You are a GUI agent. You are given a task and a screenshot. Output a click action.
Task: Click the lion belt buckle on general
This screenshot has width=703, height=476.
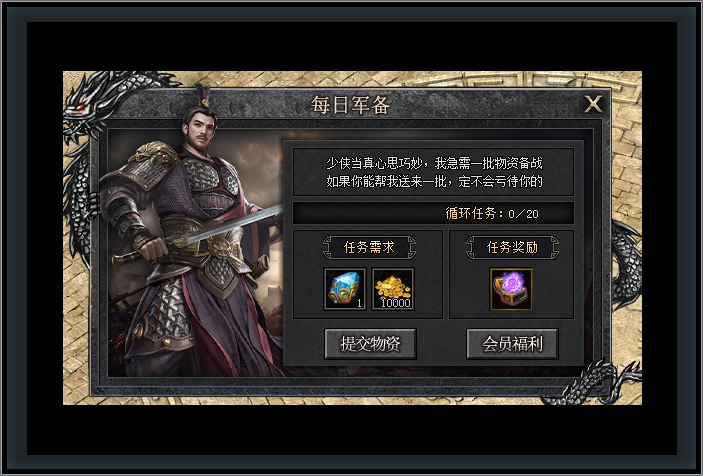coord(221,247)
